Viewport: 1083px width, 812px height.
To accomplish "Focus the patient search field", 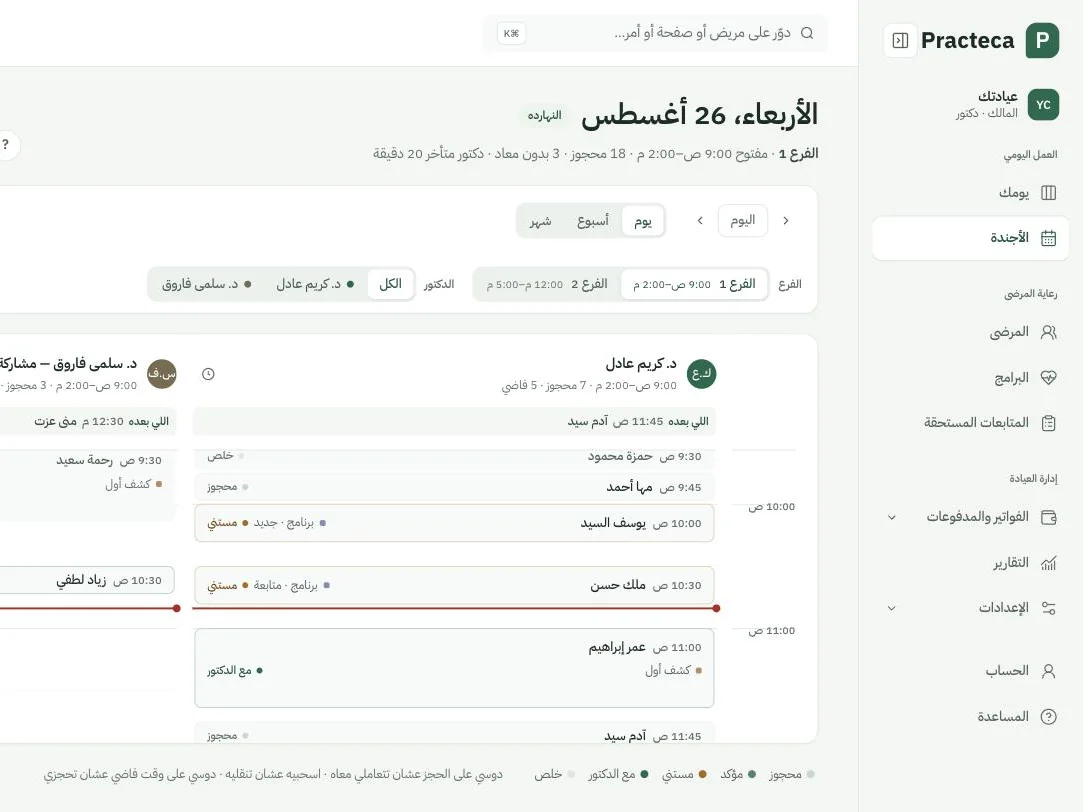I will coord(655,33).
